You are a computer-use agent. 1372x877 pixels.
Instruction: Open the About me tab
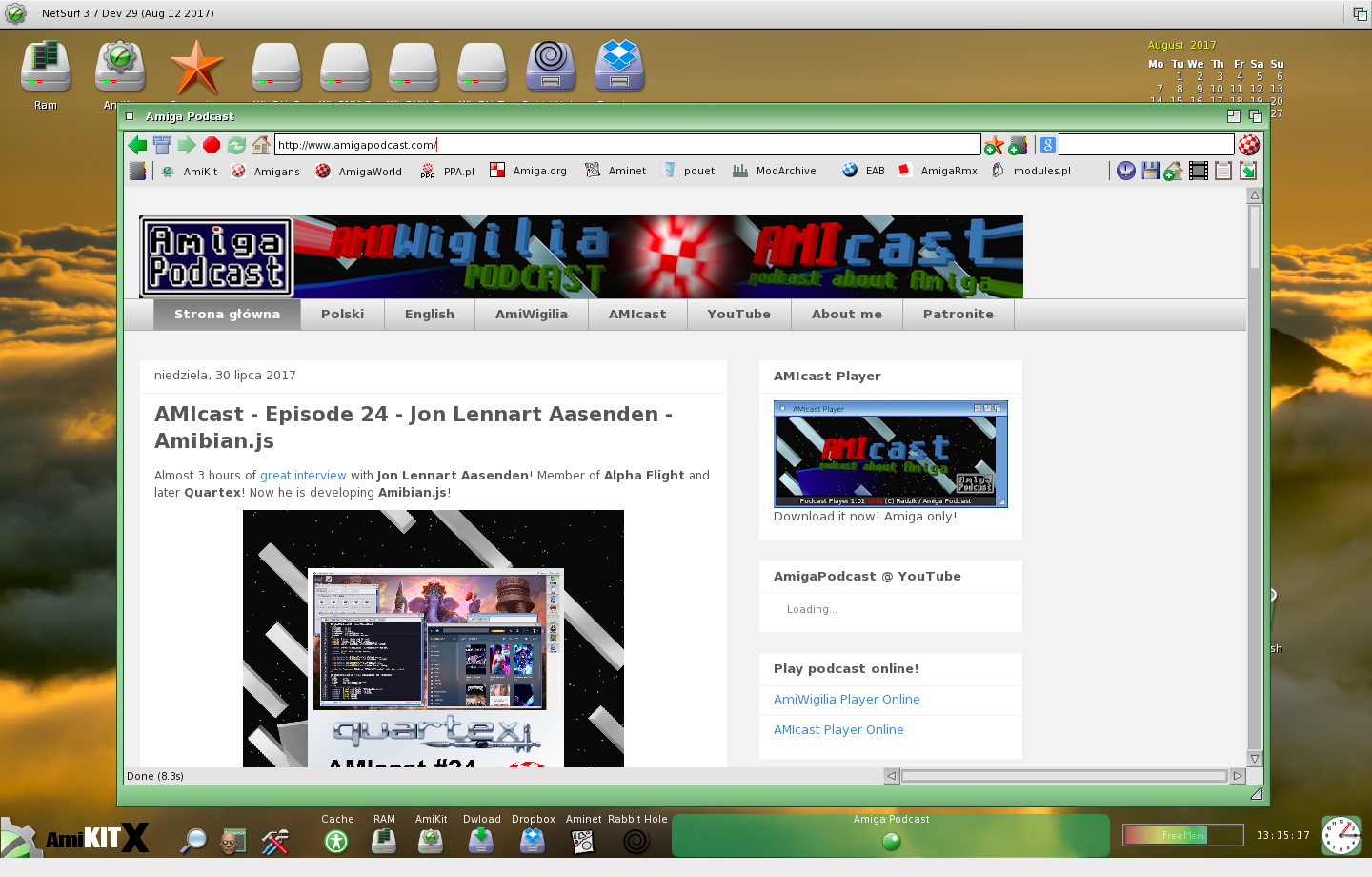coord(847,315)
